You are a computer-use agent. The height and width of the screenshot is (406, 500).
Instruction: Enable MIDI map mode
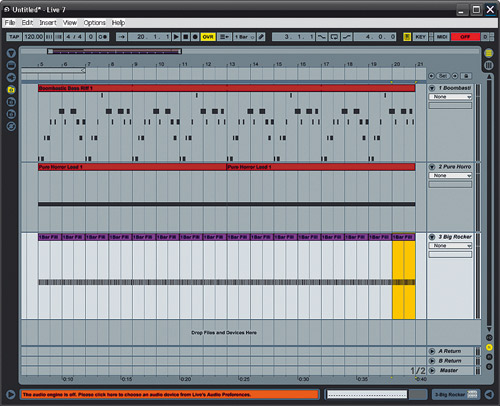pyautogui.click(x=442, y=37)
